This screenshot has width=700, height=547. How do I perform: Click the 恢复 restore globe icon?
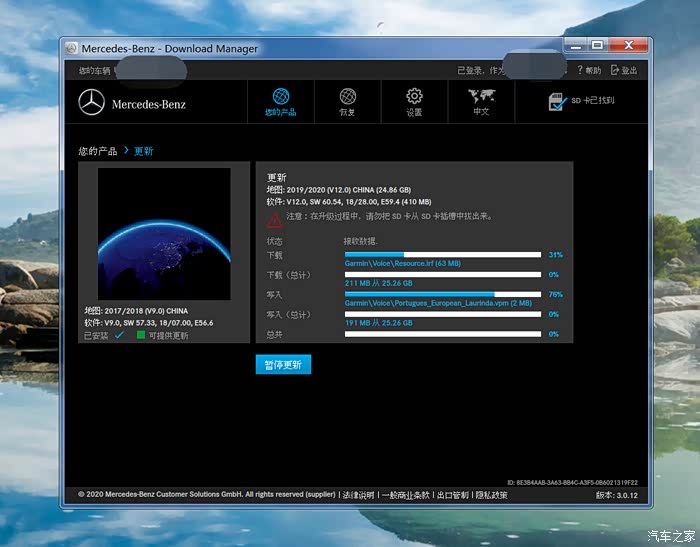tap(347, 97)
